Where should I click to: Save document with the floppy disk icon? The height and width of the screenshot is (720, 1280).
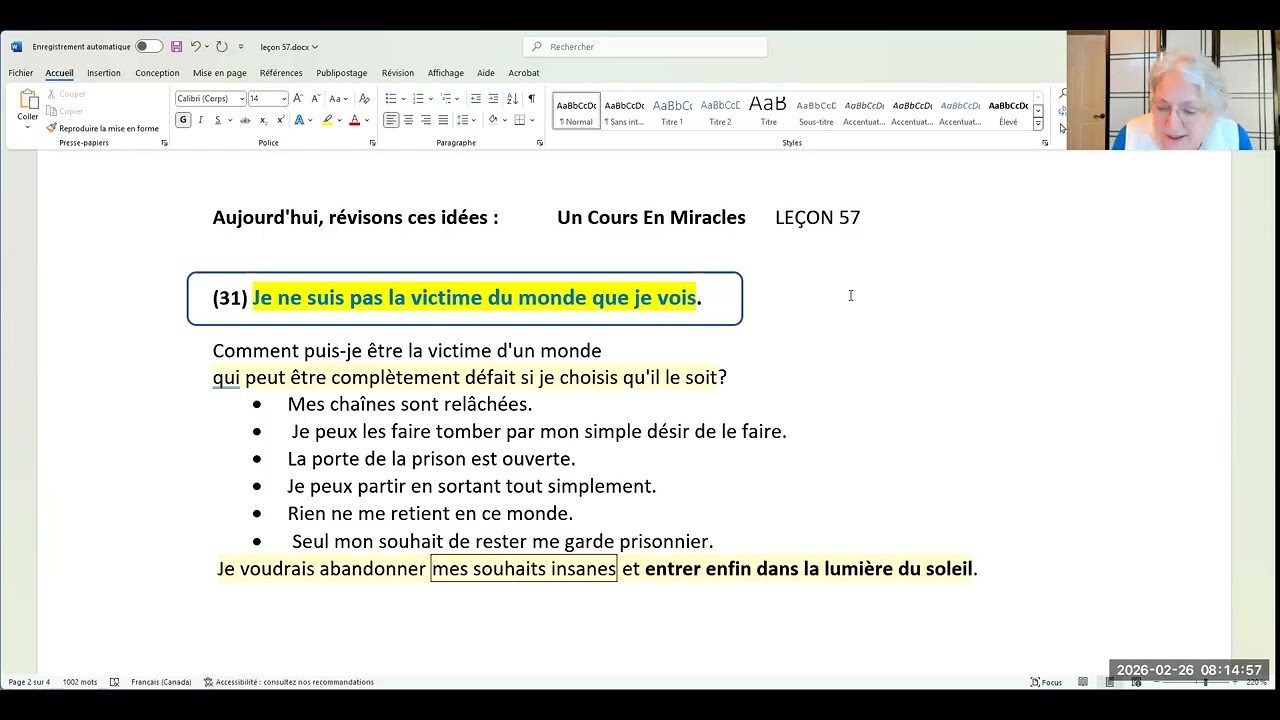coord(177,47)
